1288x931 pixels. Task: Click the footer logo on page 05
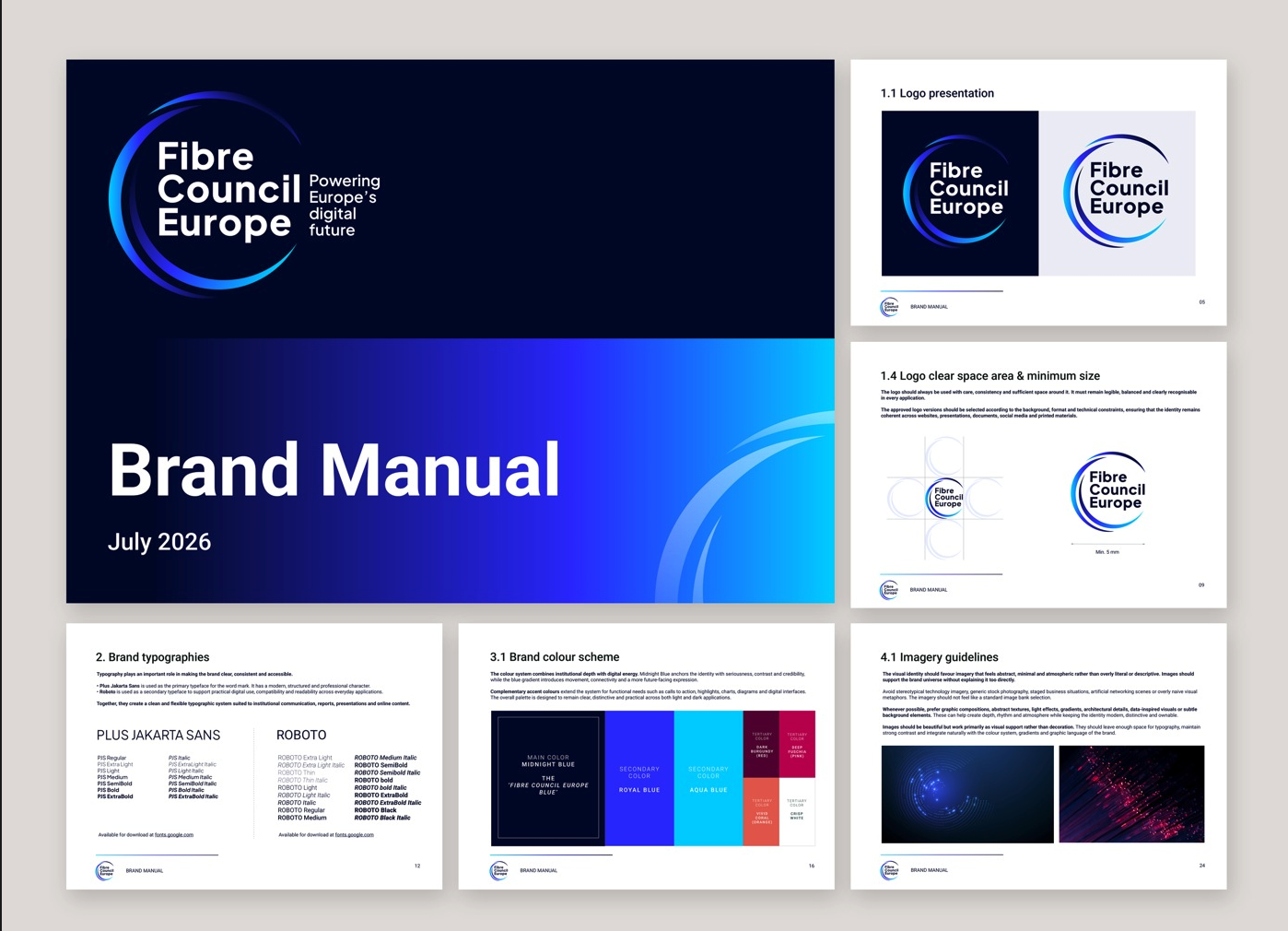tap(890, 307)
